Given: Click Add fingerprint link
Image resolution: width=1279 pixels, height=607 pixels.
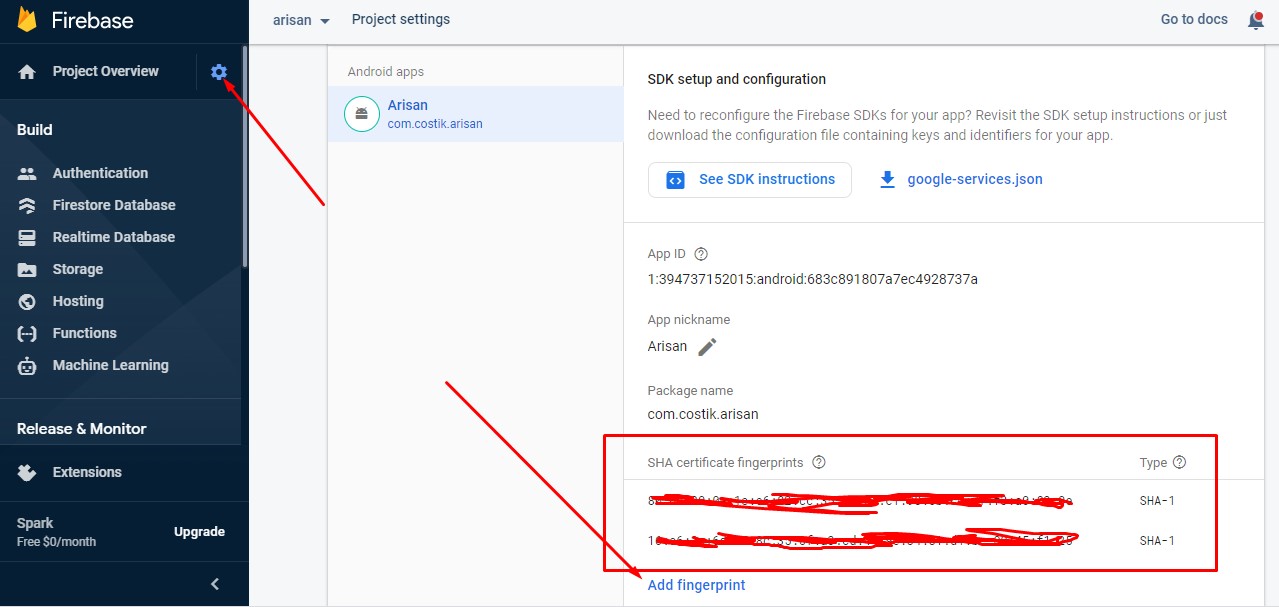Looking at the screenshot, I should (696, 585).
